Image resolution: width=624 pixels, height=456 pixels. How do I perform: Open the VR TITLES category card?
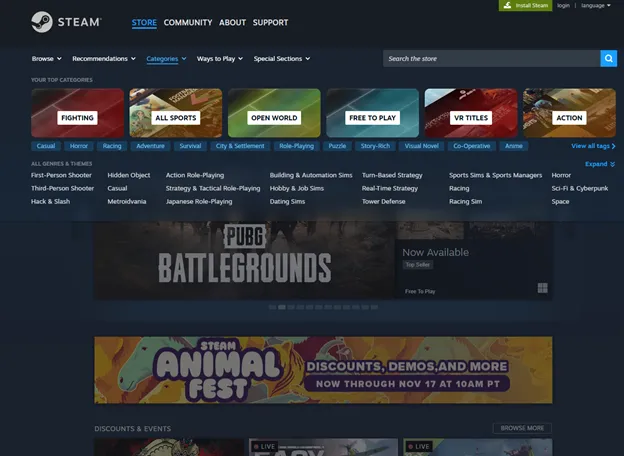(x=471, y=113)
